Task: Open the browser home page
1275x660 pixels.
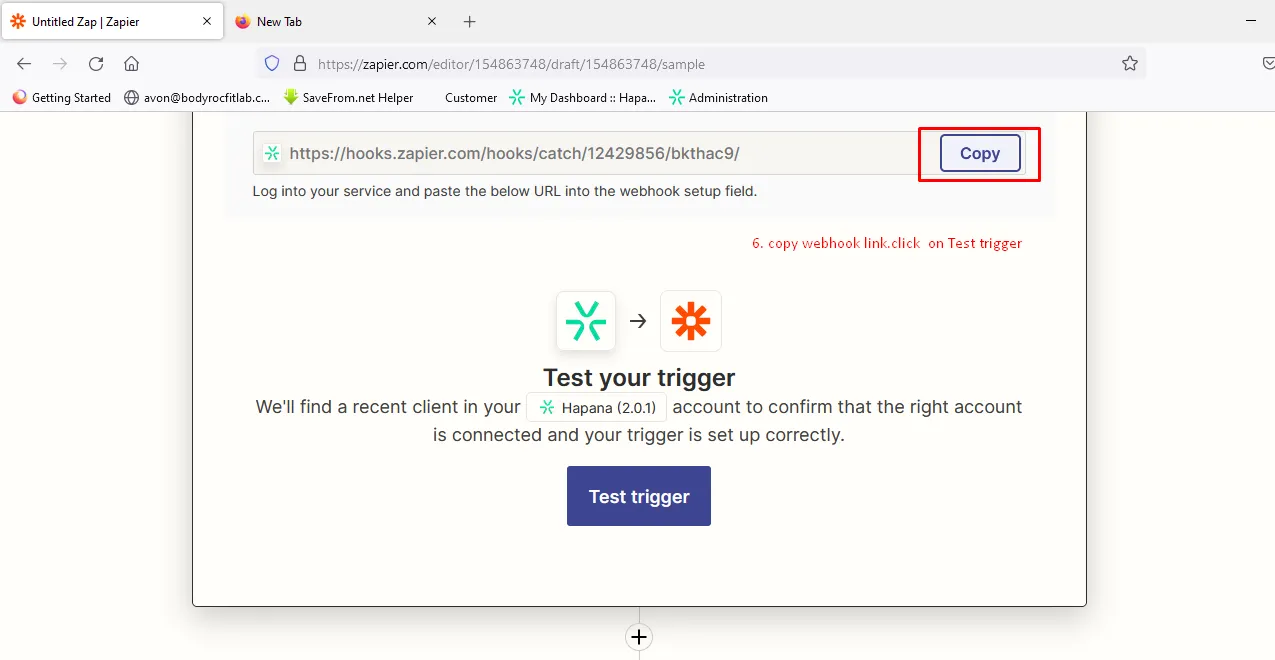Action: [131, 63]
